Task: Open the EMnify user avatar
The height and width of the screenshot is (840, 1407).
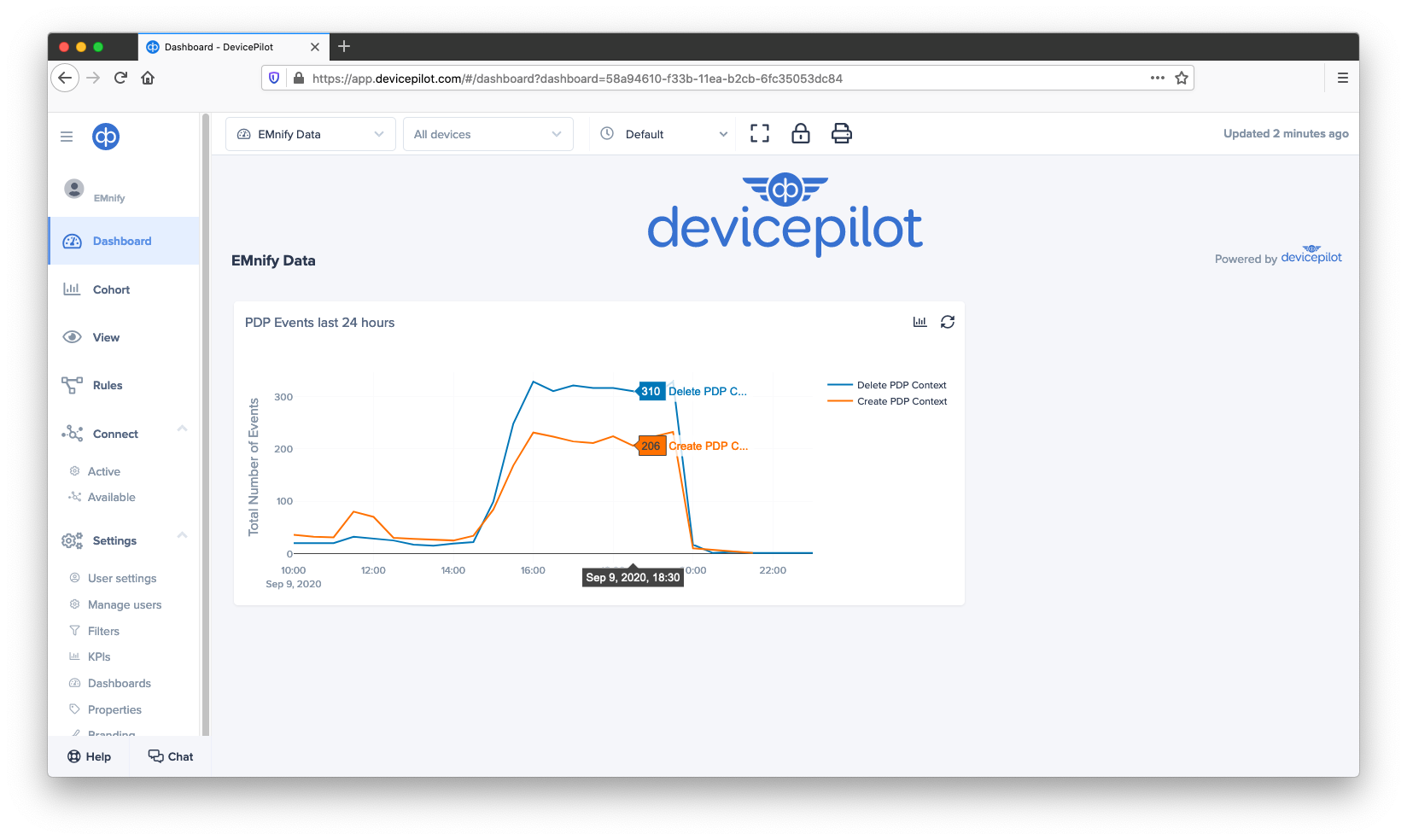Action: click(74, 189)
